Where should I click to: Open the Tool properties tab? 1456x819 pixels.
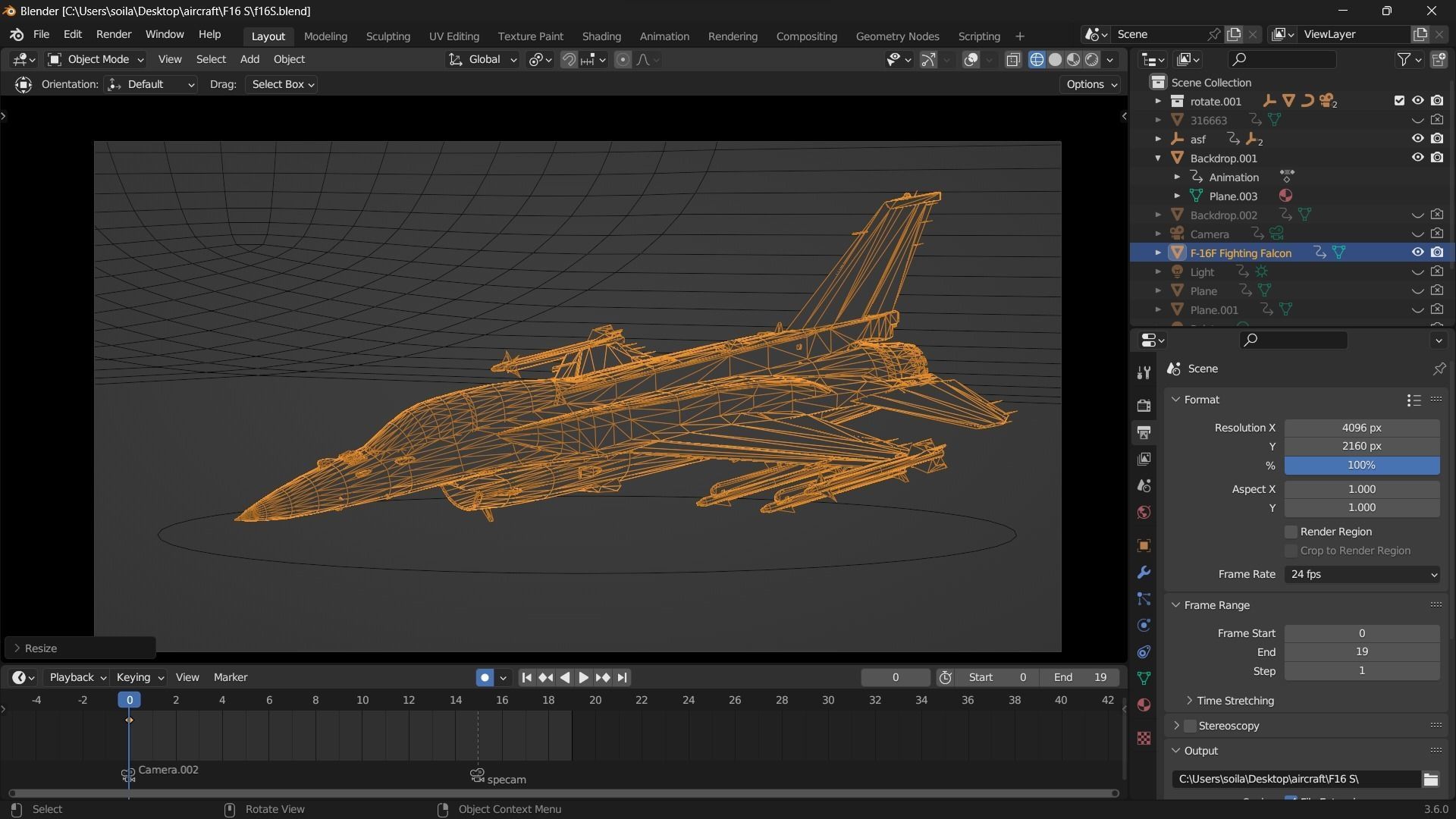tap(1144, 372)
